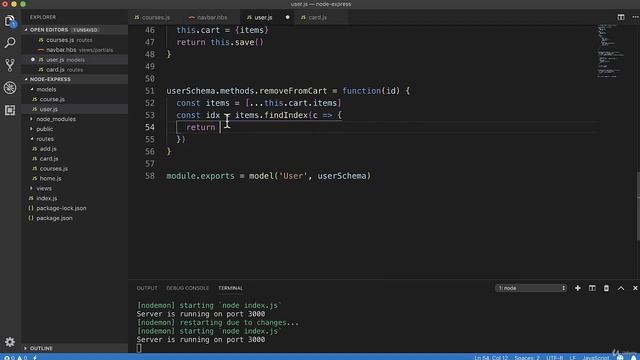
Task: Open Source Control view
Action: click(10, 65)
